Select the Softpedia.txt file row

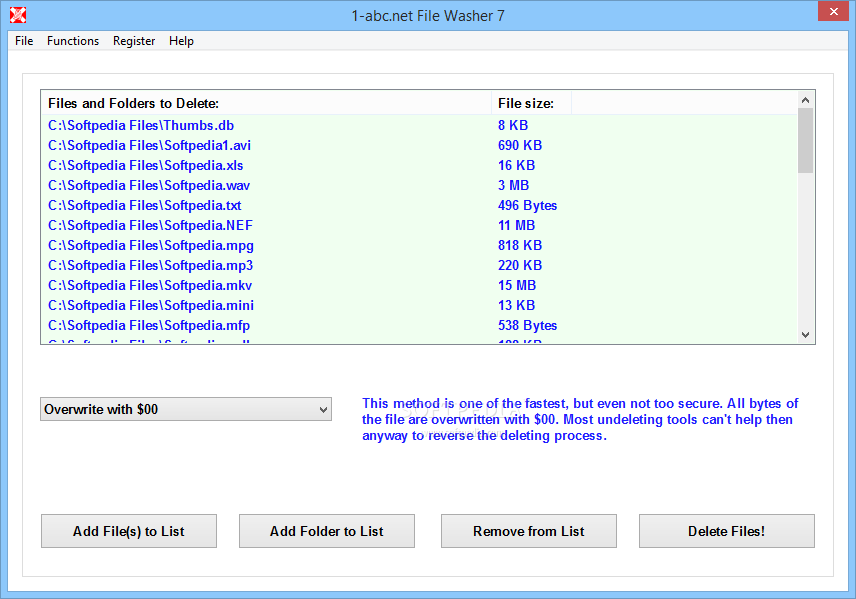419,205
